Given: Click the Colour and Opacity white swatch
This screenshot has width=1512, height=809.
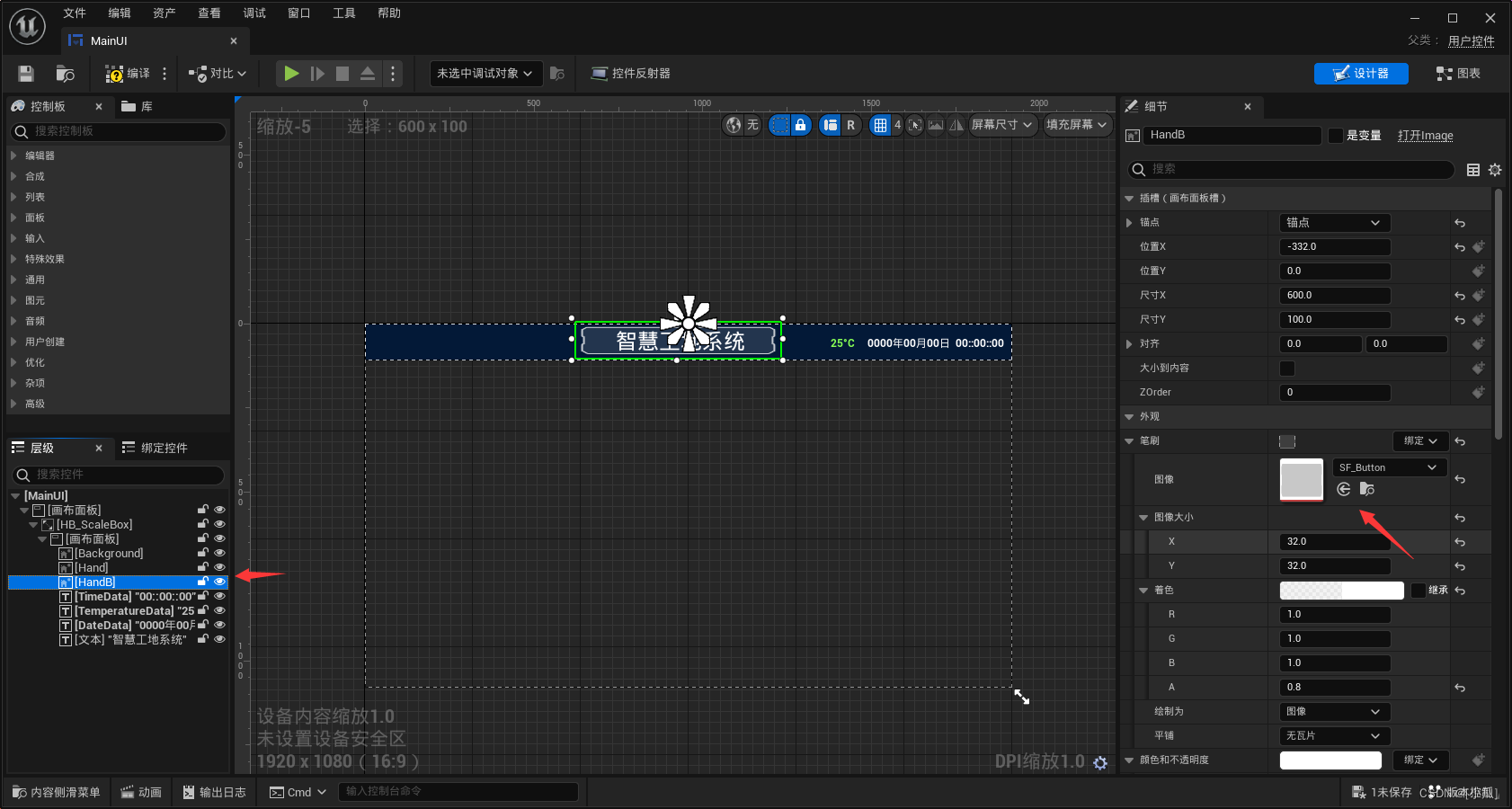Looking at the screenshot, I should coord(1330,760).
